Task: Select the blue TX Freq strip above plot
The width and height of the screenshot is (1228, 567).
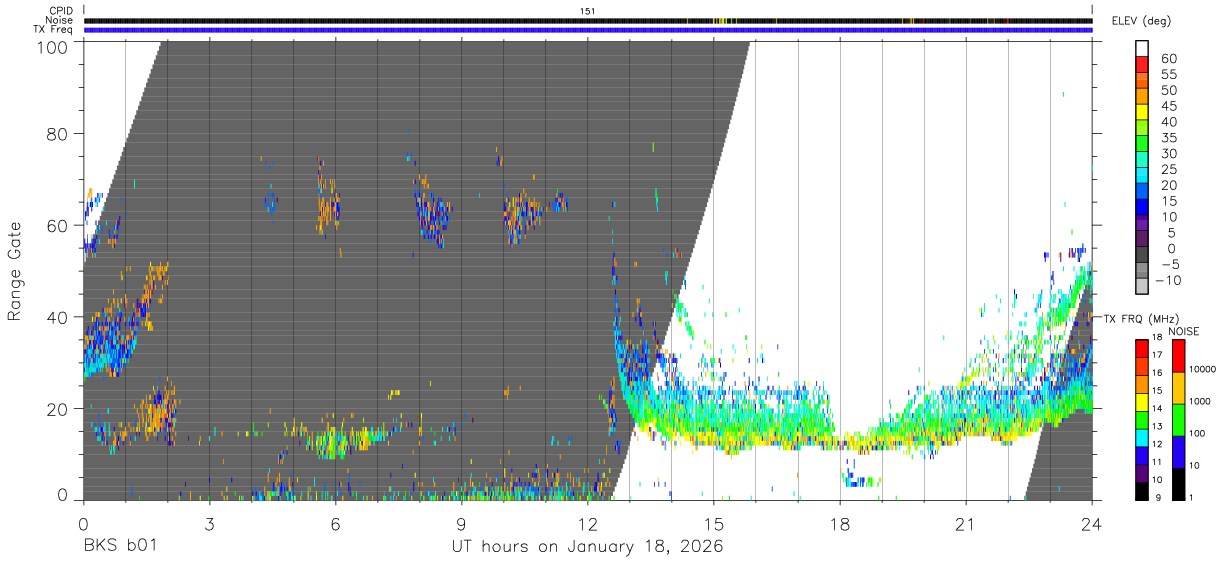Action: [x=587, y=30]
